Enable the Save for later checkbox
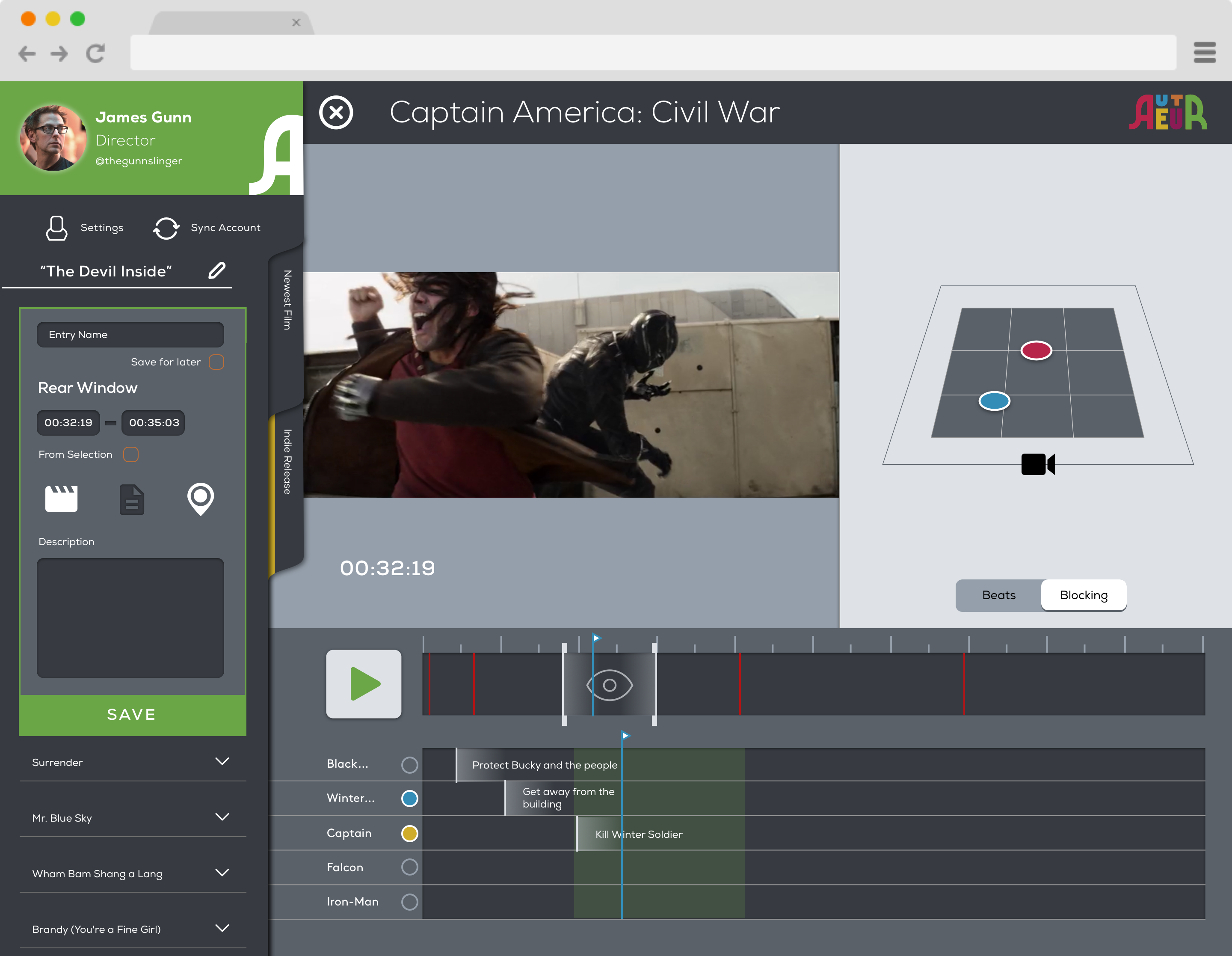Screen dimensions: 1232x956 click(216, 362)
